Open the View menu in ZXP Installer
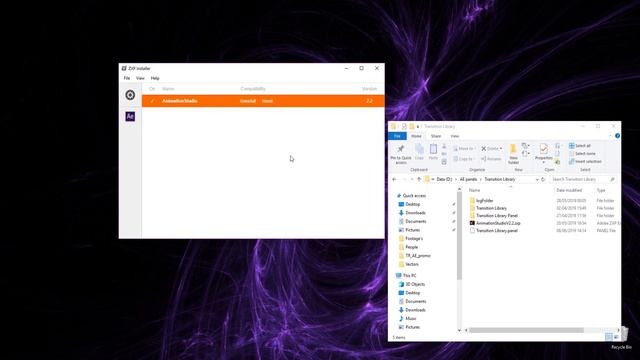Screen dimensions: 640x360 click(x=140, y=78)
